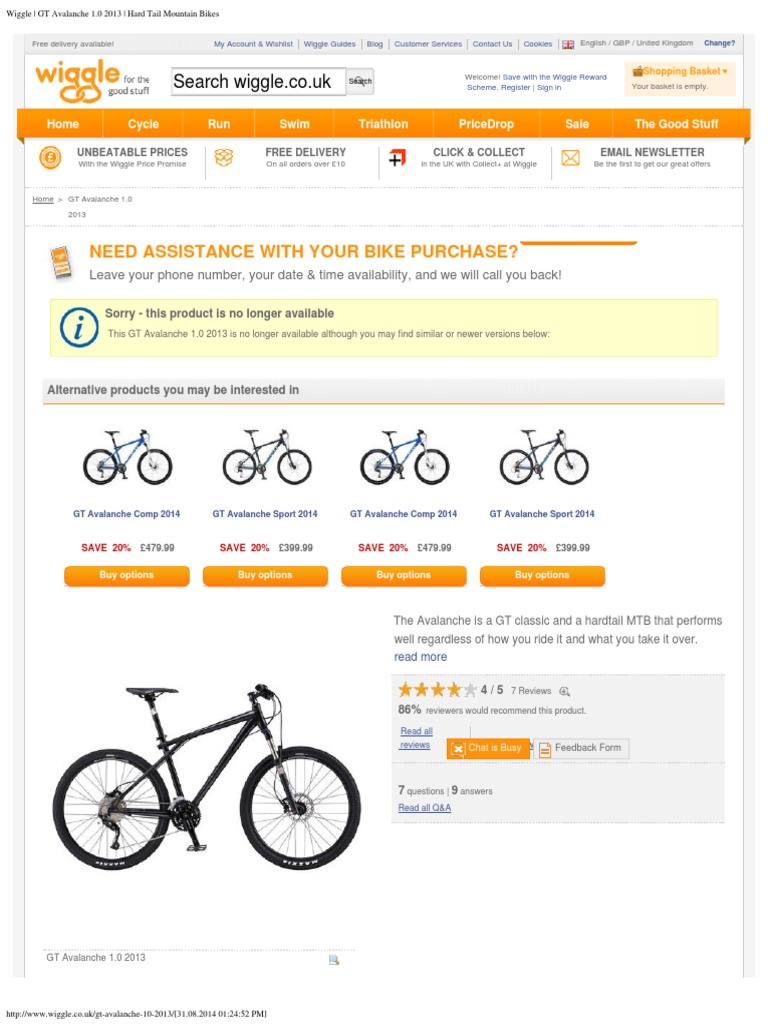This screenshot has height=1024, width=768.
Task: Change the language and currency setting
Action: click(719, 44)
